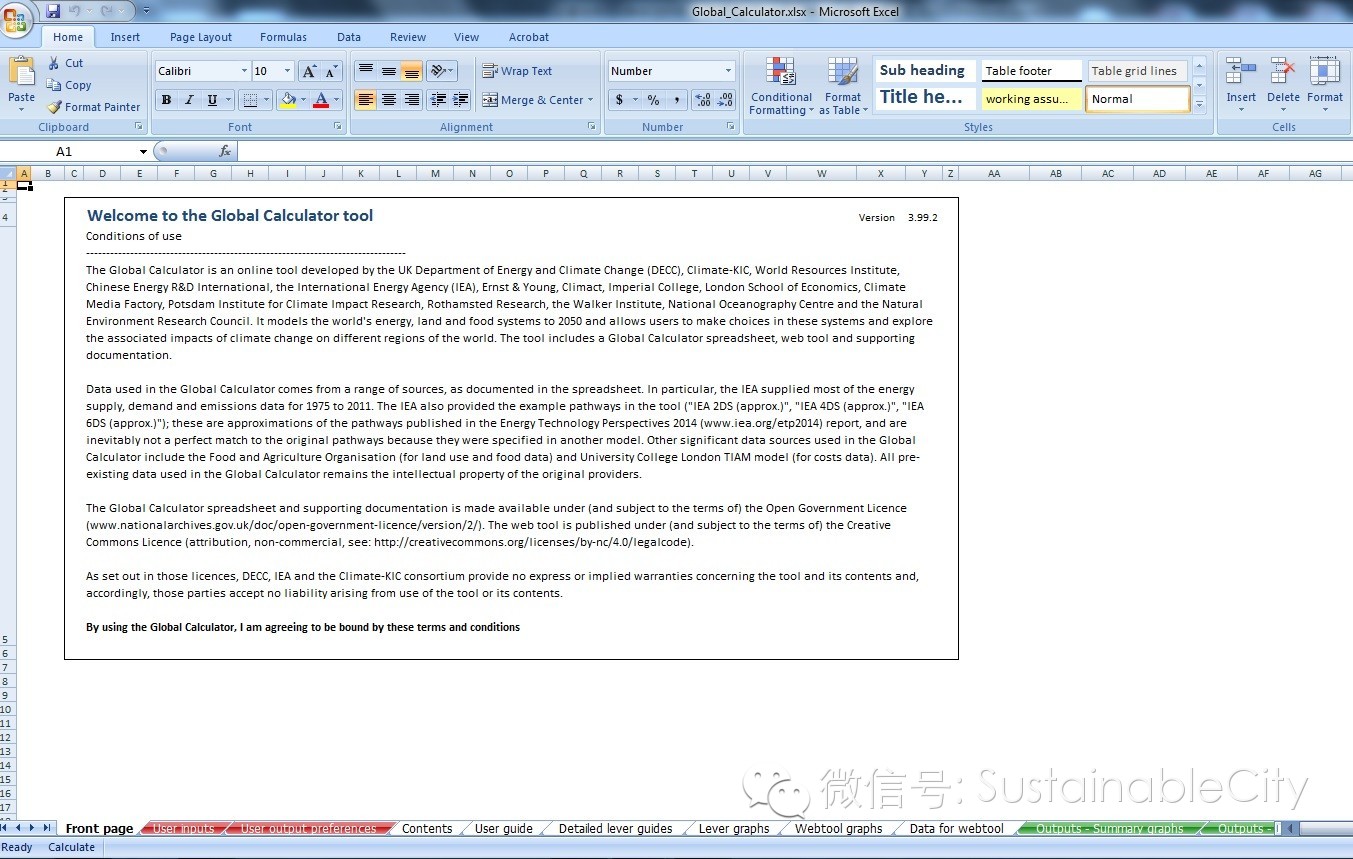Apply Top Align to cells
The height and width of the screenshot is (859, 1353).
tap(366, 71)
